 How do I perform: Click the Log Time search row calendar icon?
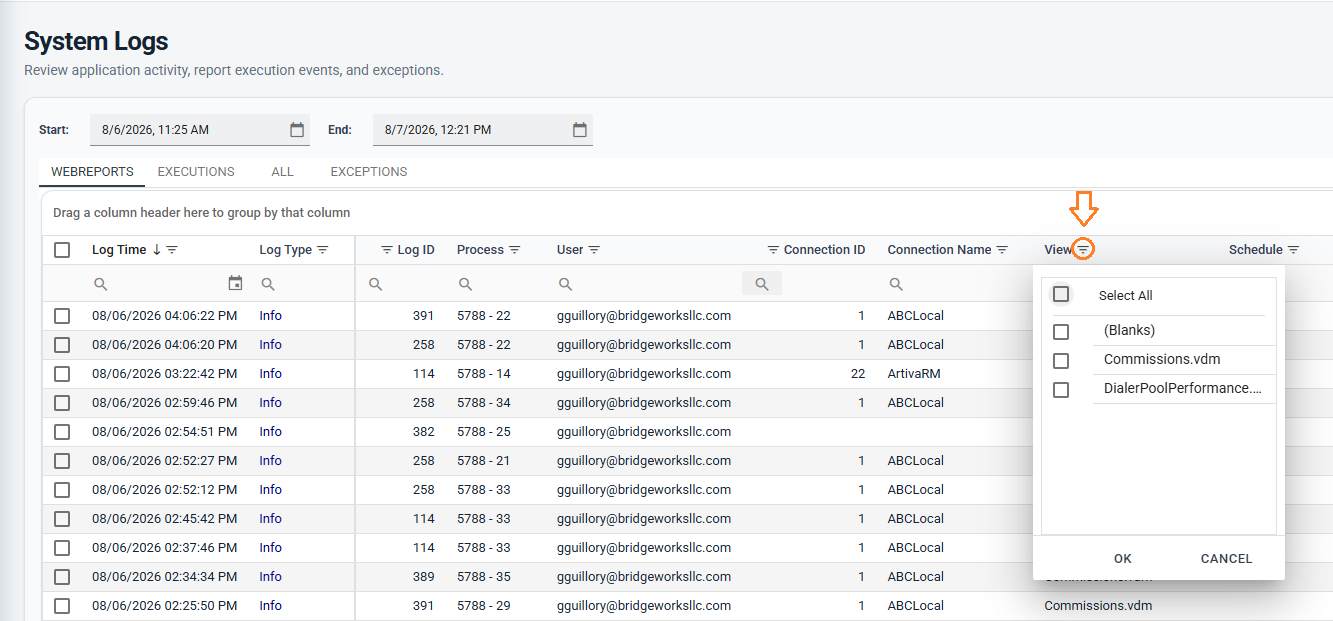(235, 284)
